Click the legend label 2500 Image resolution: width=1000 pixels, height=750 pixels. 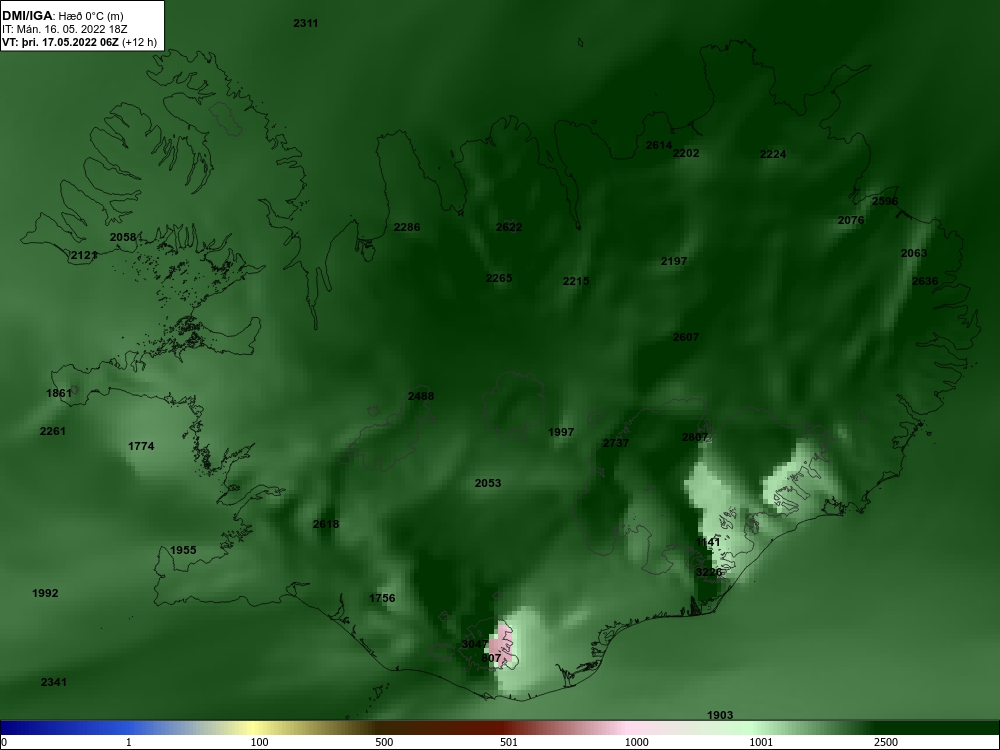[886, 742]
